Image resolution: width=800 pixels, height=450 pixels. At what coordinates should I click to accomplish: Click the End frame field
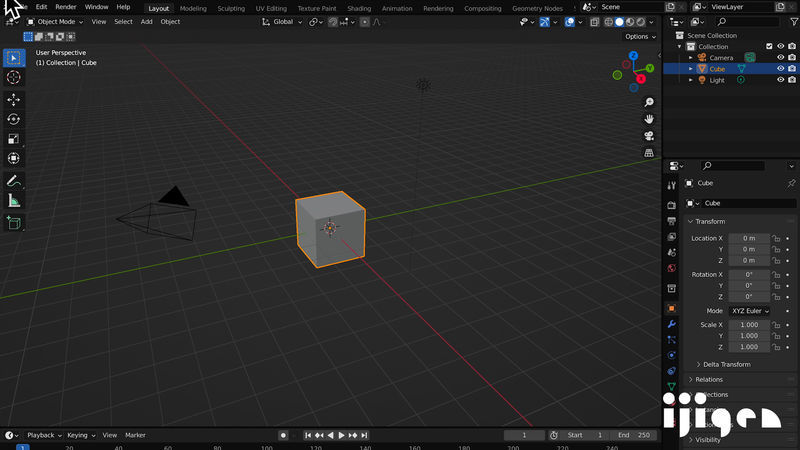tap(635, 435)
